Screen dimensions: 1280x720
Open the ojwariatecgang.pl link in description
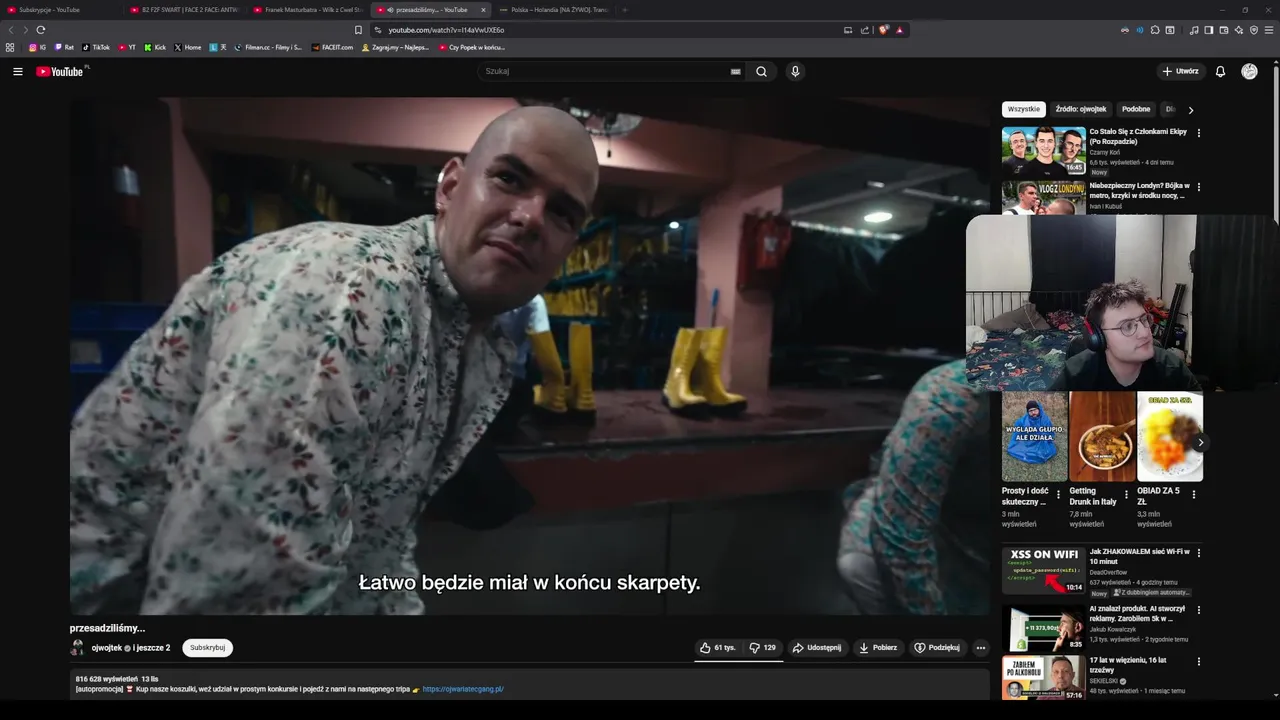(463, 689)
